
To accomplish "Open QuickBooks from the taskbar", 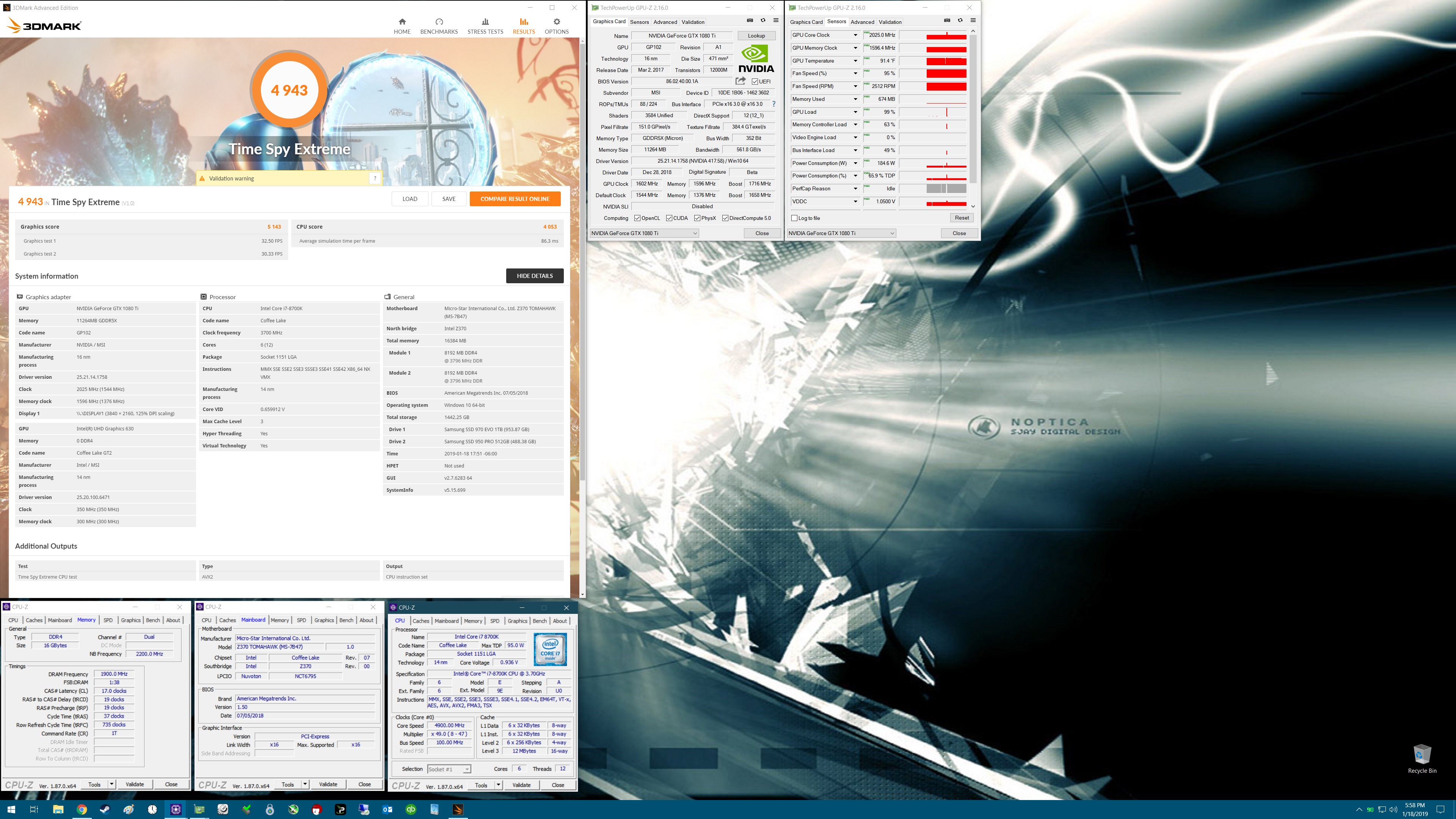I will 411,810.
